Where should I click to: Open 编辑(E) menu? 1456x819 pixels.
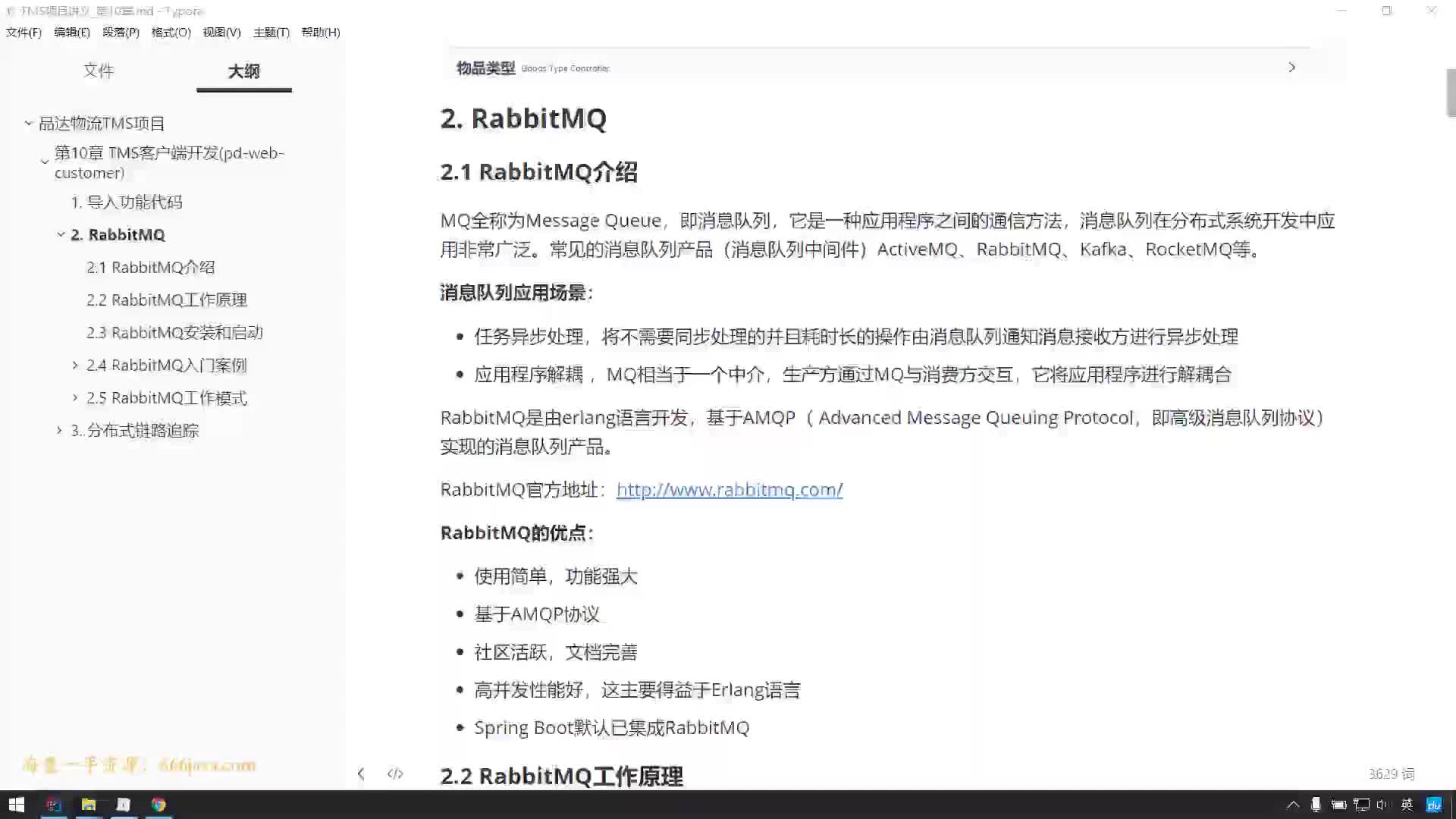pyautogui.click(x=72, y=33)
